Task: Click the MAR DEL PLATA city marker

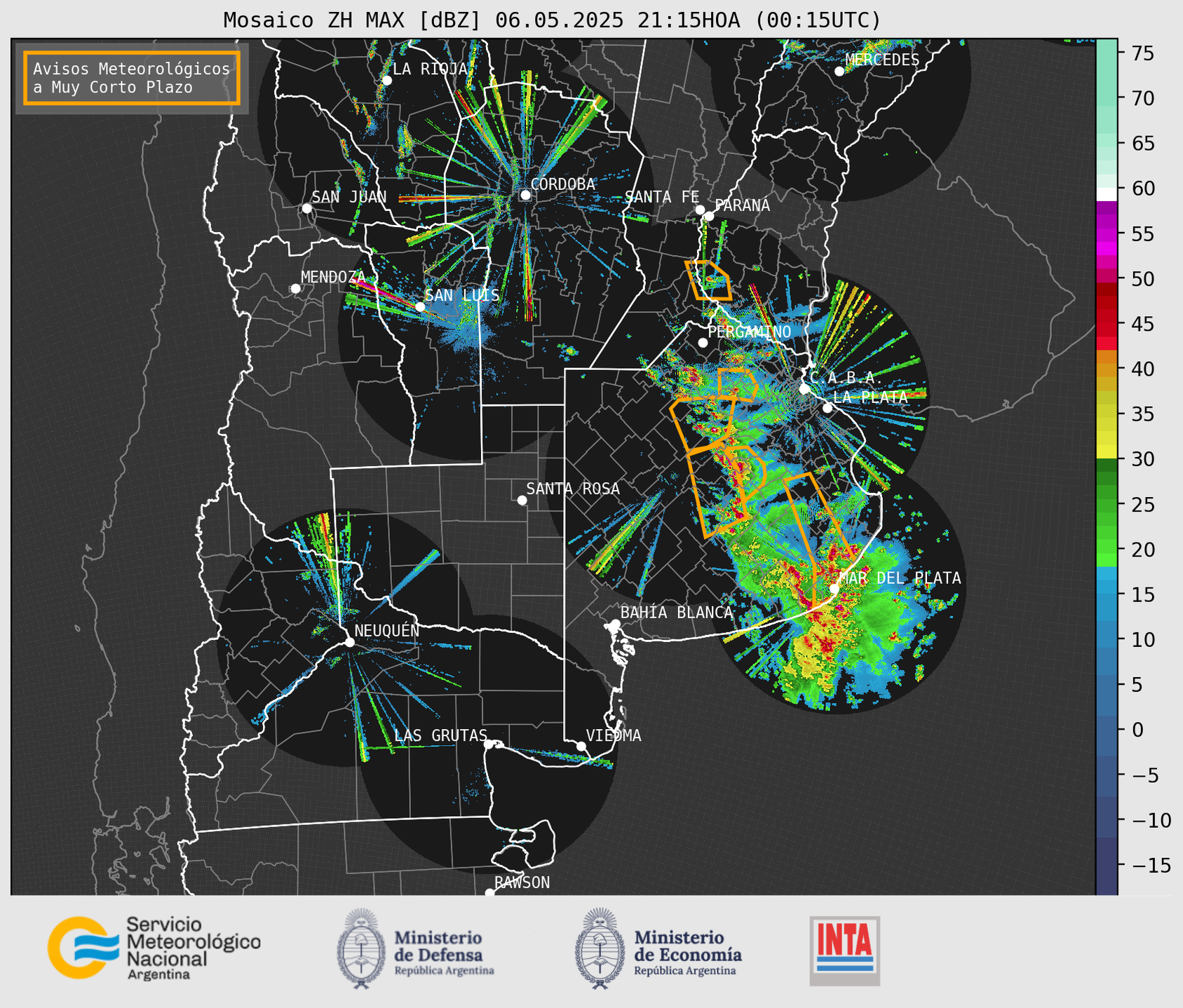Action: click(834, 588)
